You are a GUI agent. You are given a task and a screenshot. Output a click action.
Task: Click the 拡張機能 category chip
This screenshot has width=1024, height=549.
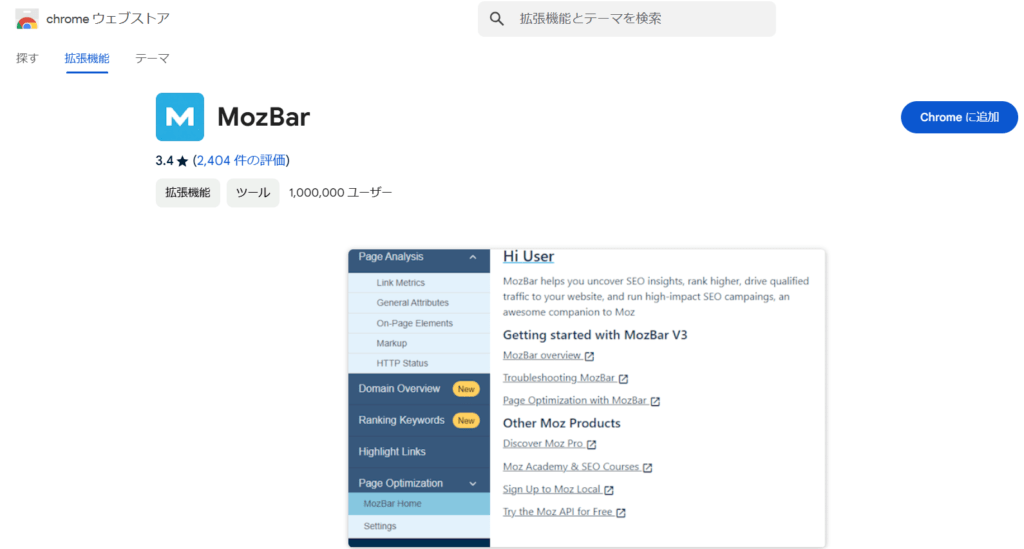[188, 193]
